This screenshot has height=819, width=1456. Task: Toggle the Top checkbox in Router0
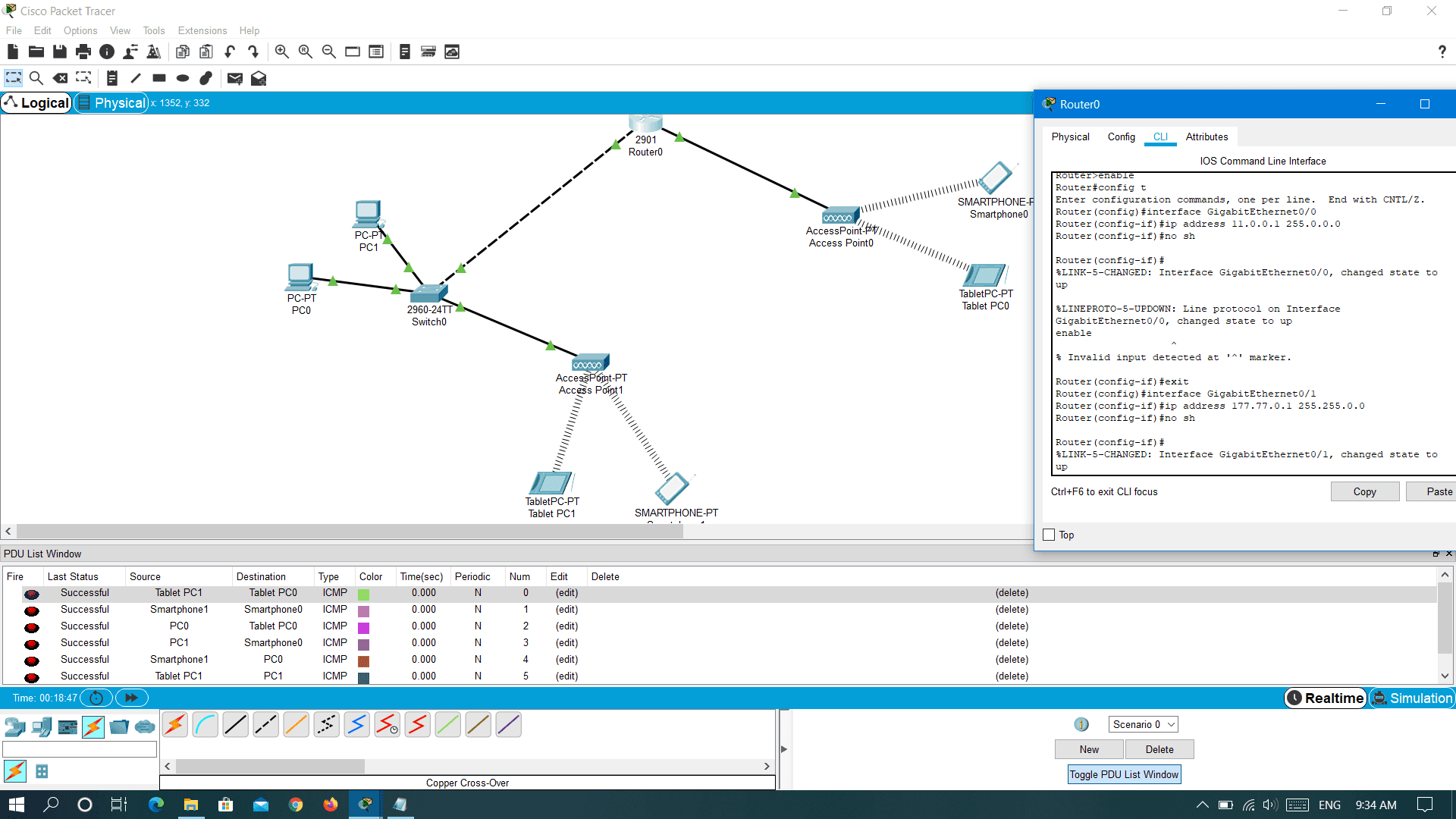pyautogui.click(x=1049, y=535)
